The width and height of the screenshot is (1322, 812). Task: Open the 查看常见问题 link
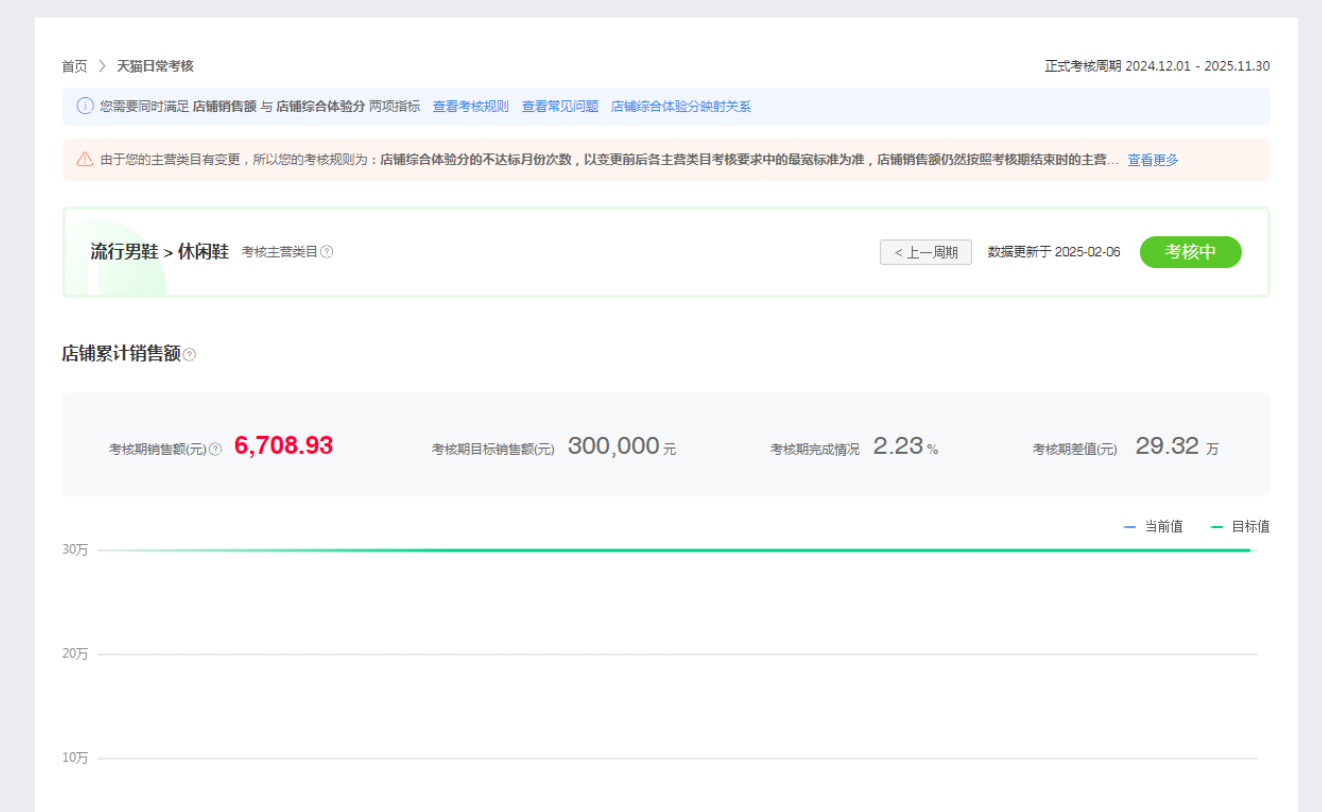tap(560, 106)
